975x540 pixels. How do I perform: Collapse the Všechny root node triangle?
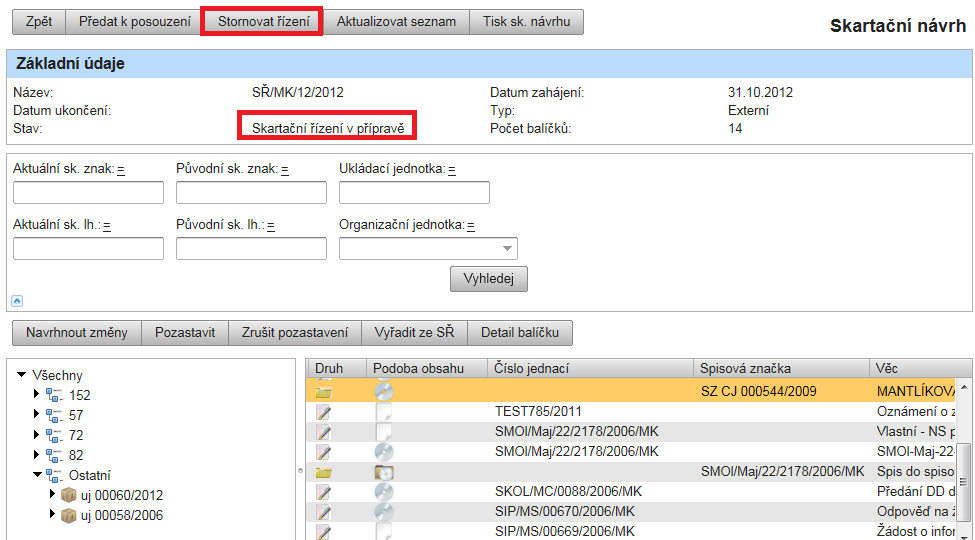pyautogui.click(x=22, y=375)
